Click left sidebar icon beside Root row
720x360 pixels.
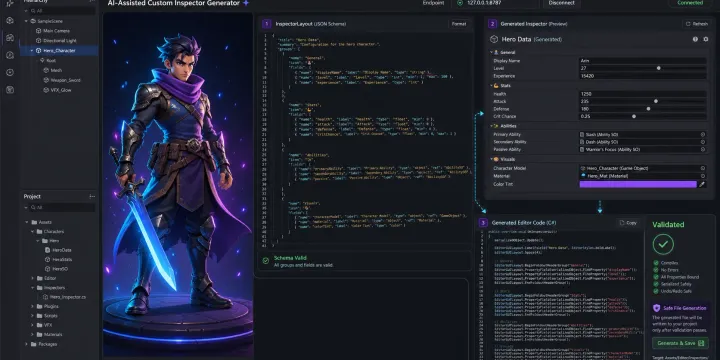[10, 55]
